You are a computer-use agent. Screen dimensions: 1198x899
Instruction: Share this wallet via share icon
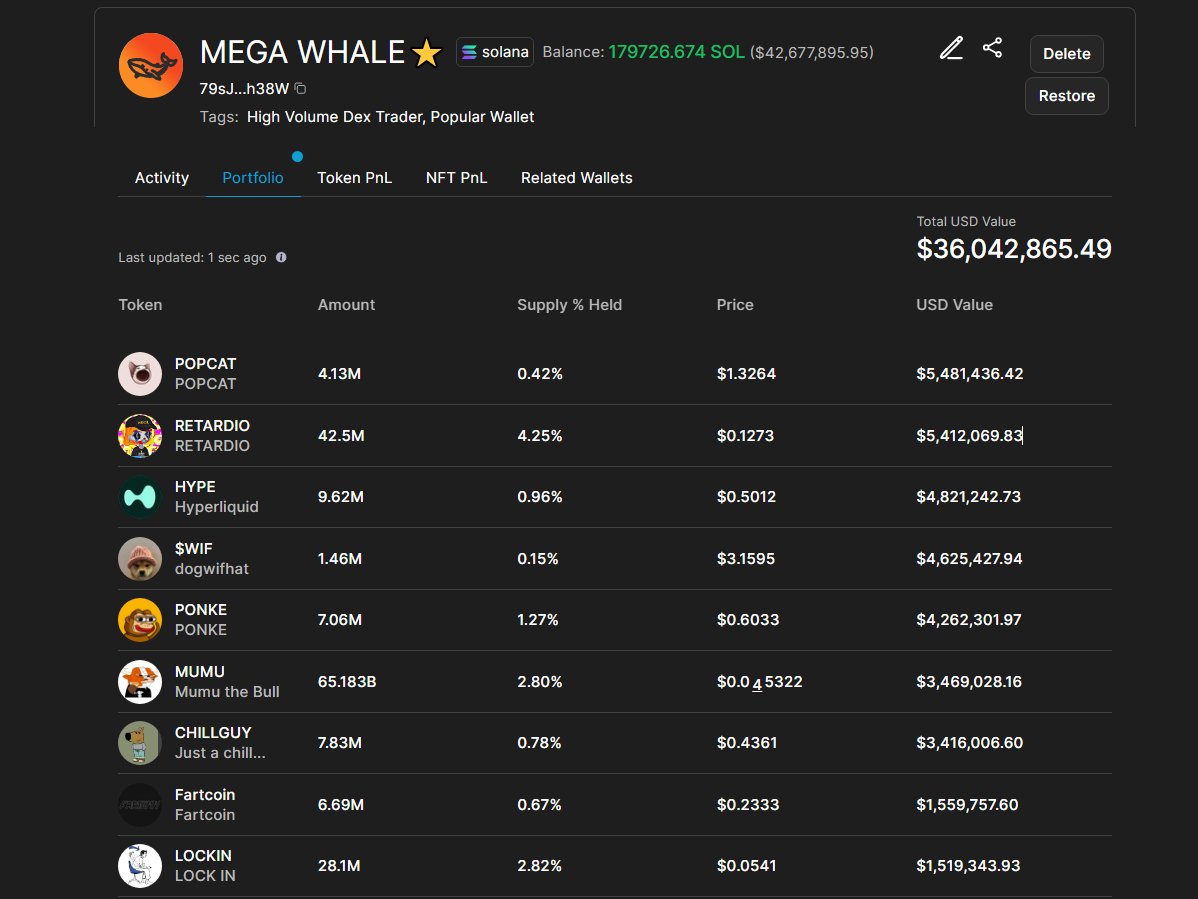click(992, 48)
